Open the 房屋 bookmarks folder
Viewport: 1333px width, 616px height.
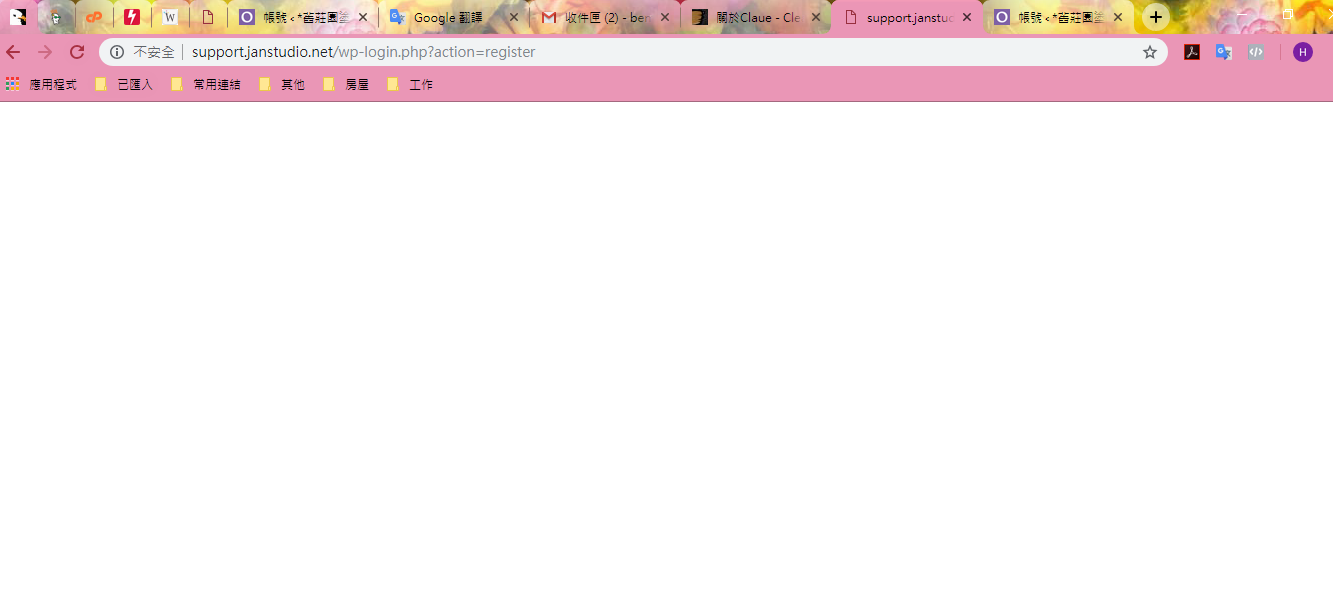click(x=346, y=85)
